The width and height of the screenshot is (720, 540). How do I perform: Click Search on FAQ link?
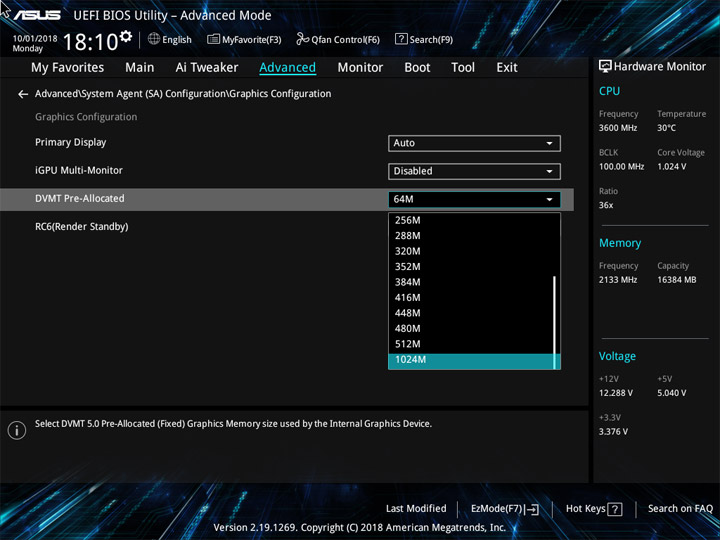click(x=680, y=509)
